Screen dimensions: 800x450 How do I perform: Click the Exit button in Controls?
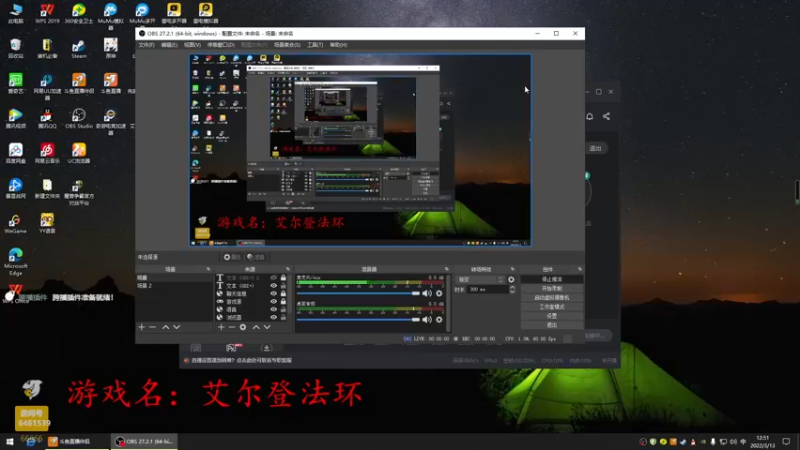552,325
